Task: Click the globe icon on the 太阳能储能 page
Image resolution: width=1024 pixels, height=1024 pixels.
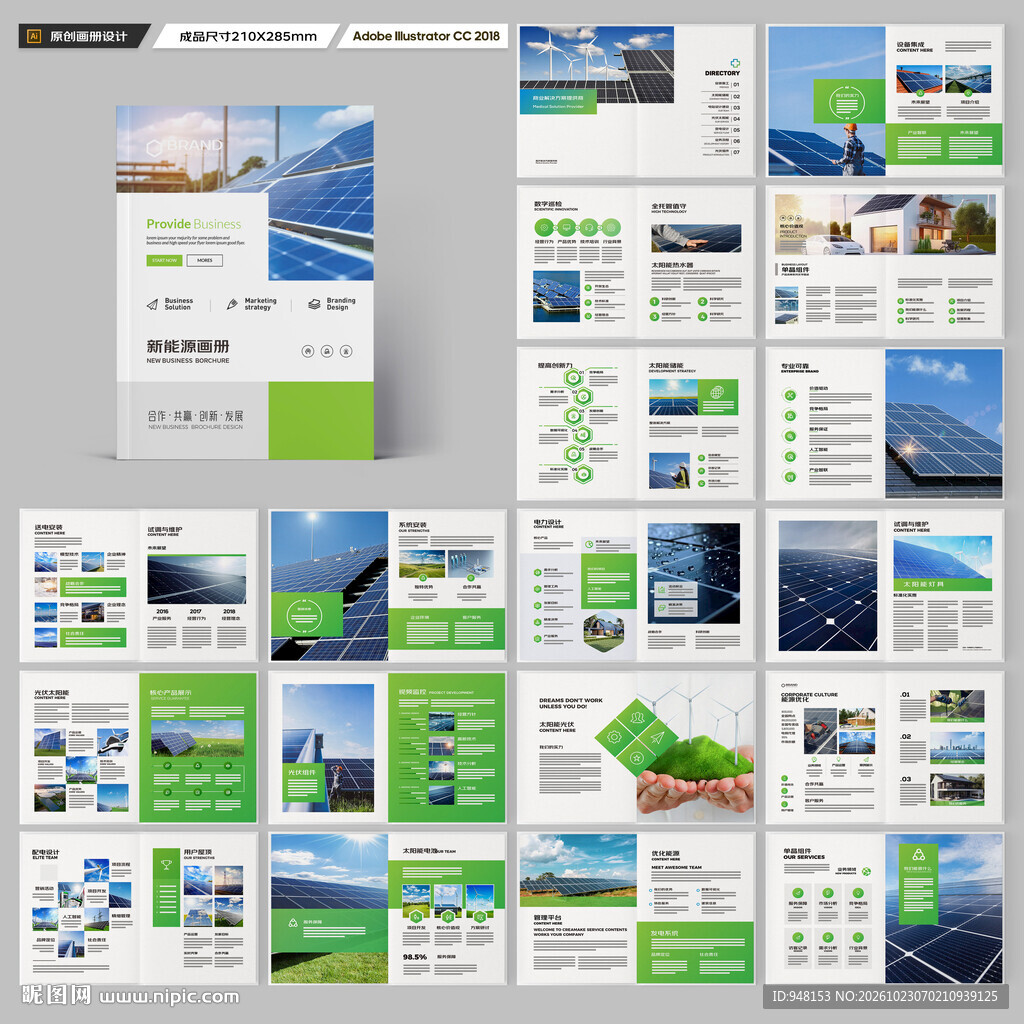Action: coord(717,392)
